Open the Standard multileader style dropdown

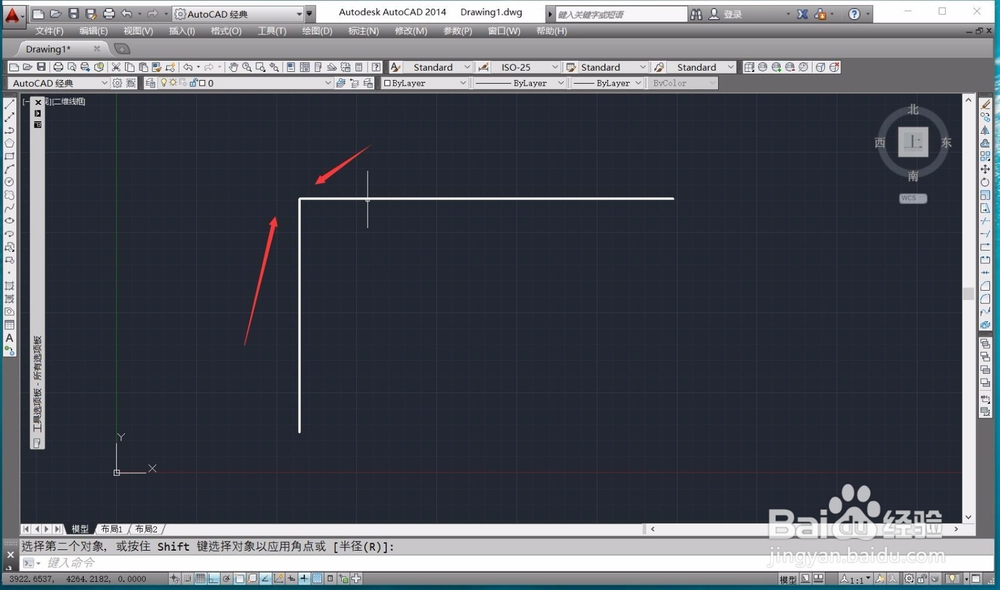tap(702, 67)
